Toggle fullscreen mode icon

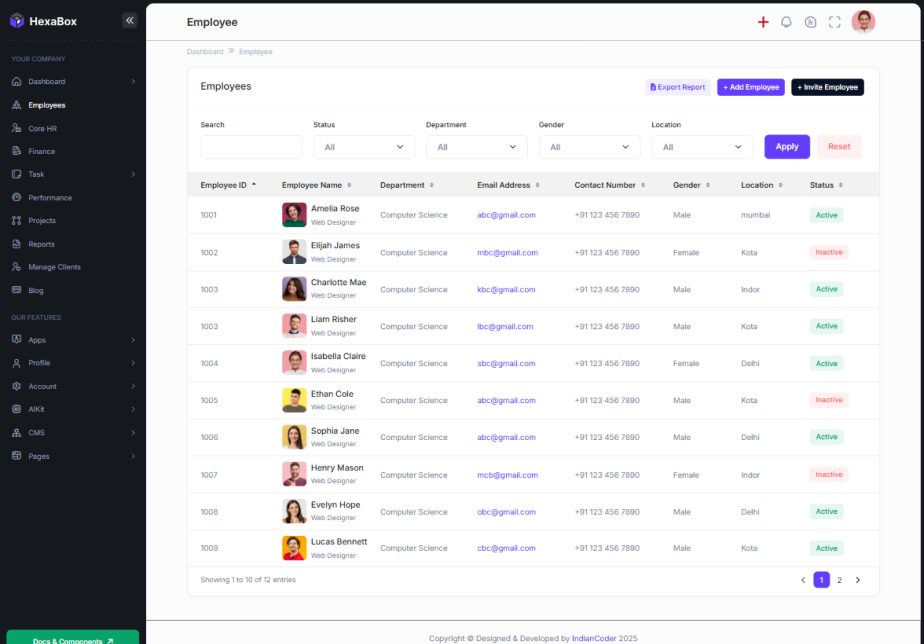(834, 22)
